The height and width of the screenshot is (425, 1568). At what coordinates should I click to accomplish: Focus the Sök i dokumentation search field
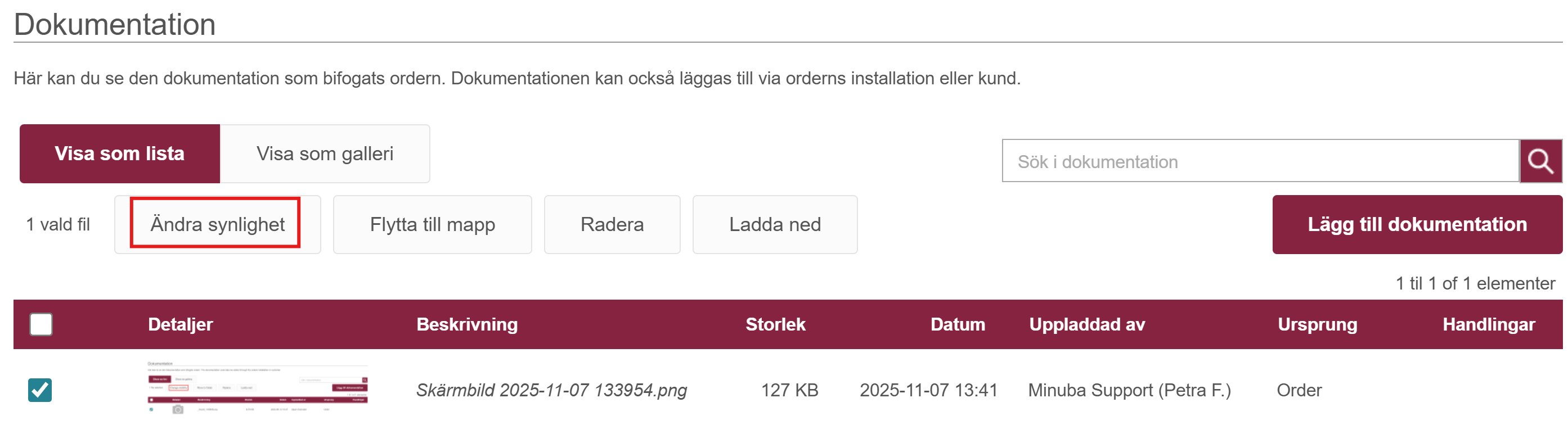coord(1260,161)
